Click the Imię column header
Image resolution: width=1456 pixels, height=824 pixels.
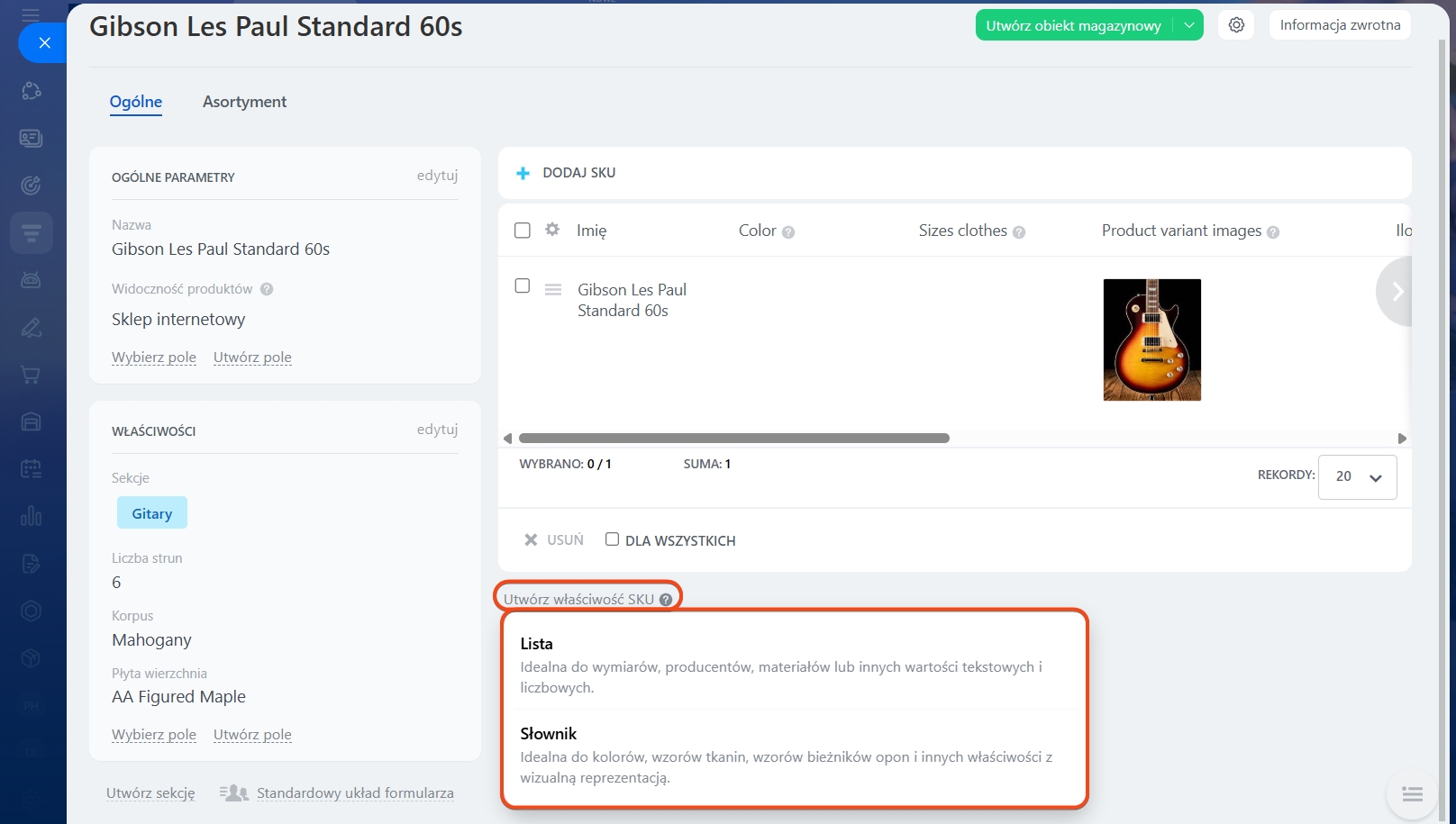591,231
